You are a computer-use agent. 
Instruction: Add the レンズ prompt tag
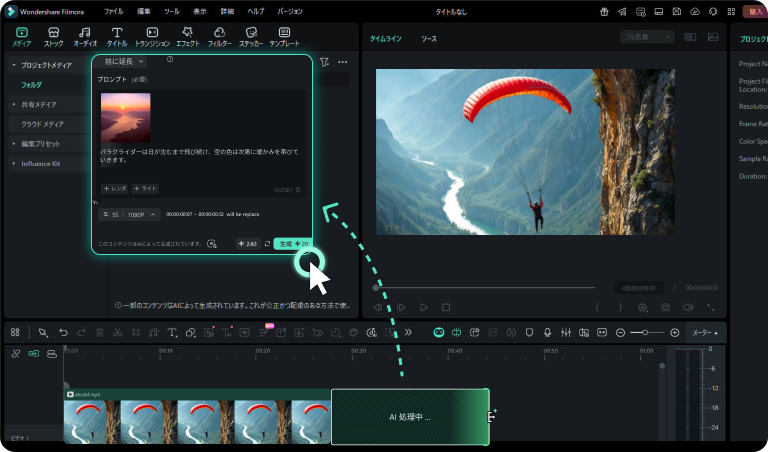[x=115, y=189]
